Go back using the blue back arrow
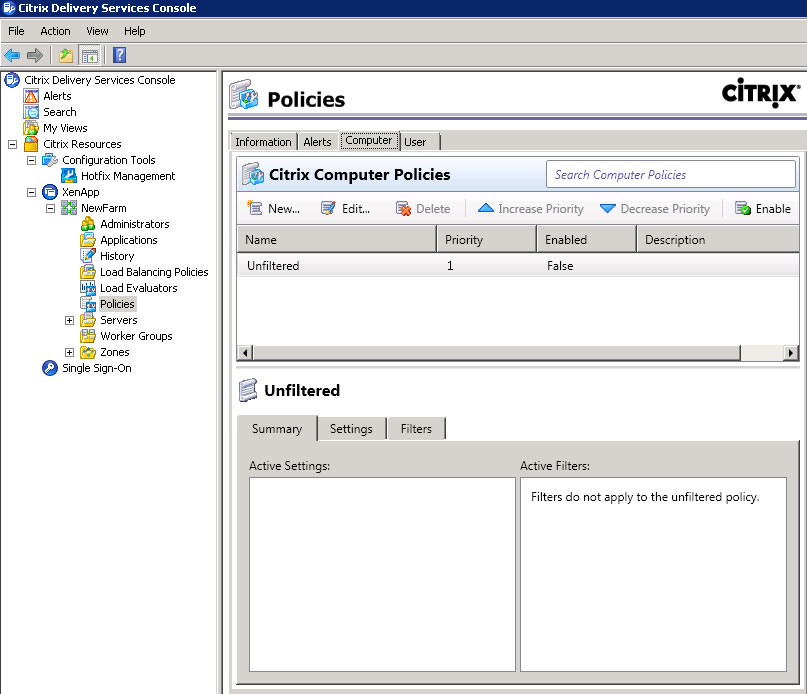The image size is (807, 694). coord(12,55)
